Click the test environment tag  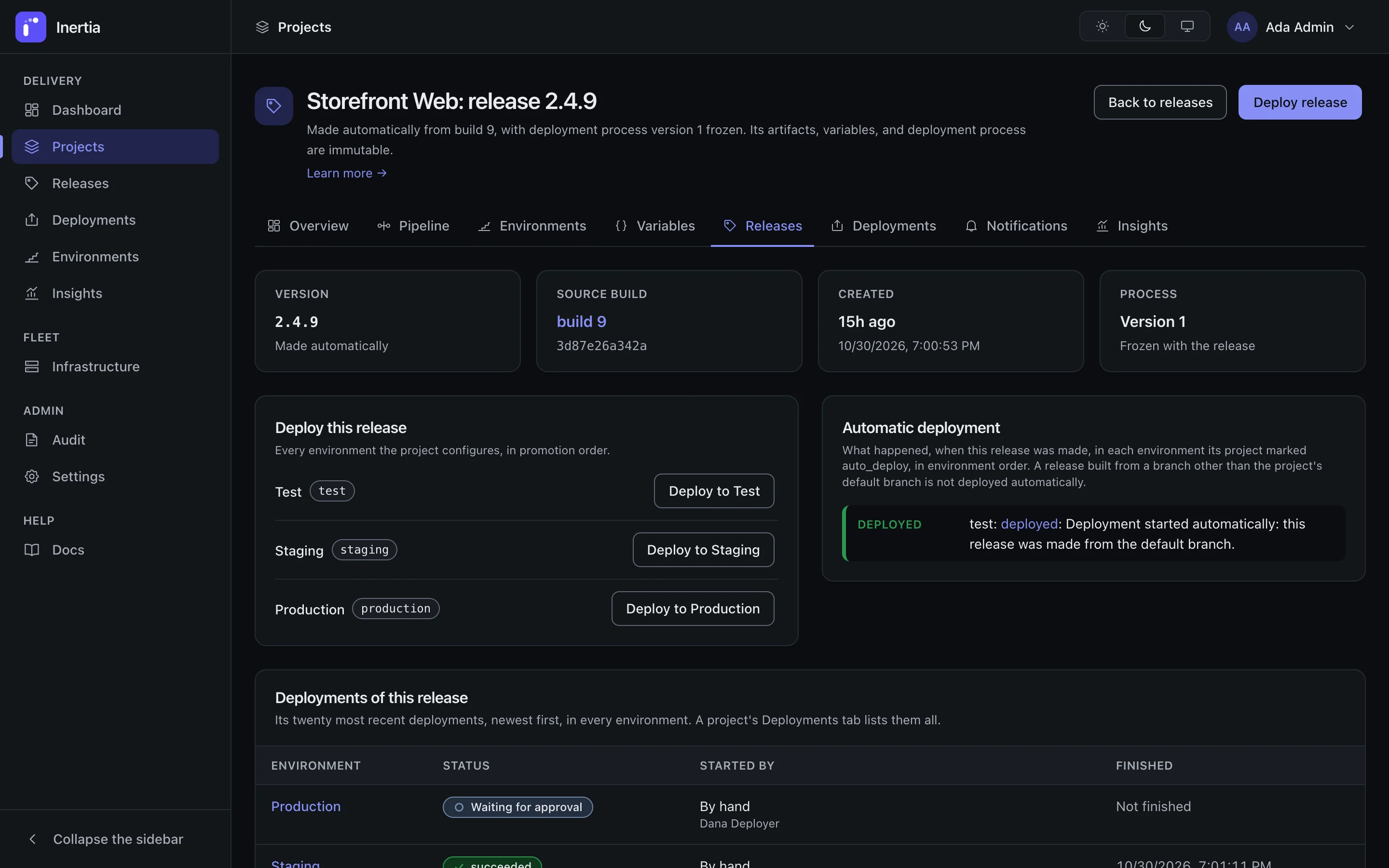pyautogui.click(x=332, y=491)
